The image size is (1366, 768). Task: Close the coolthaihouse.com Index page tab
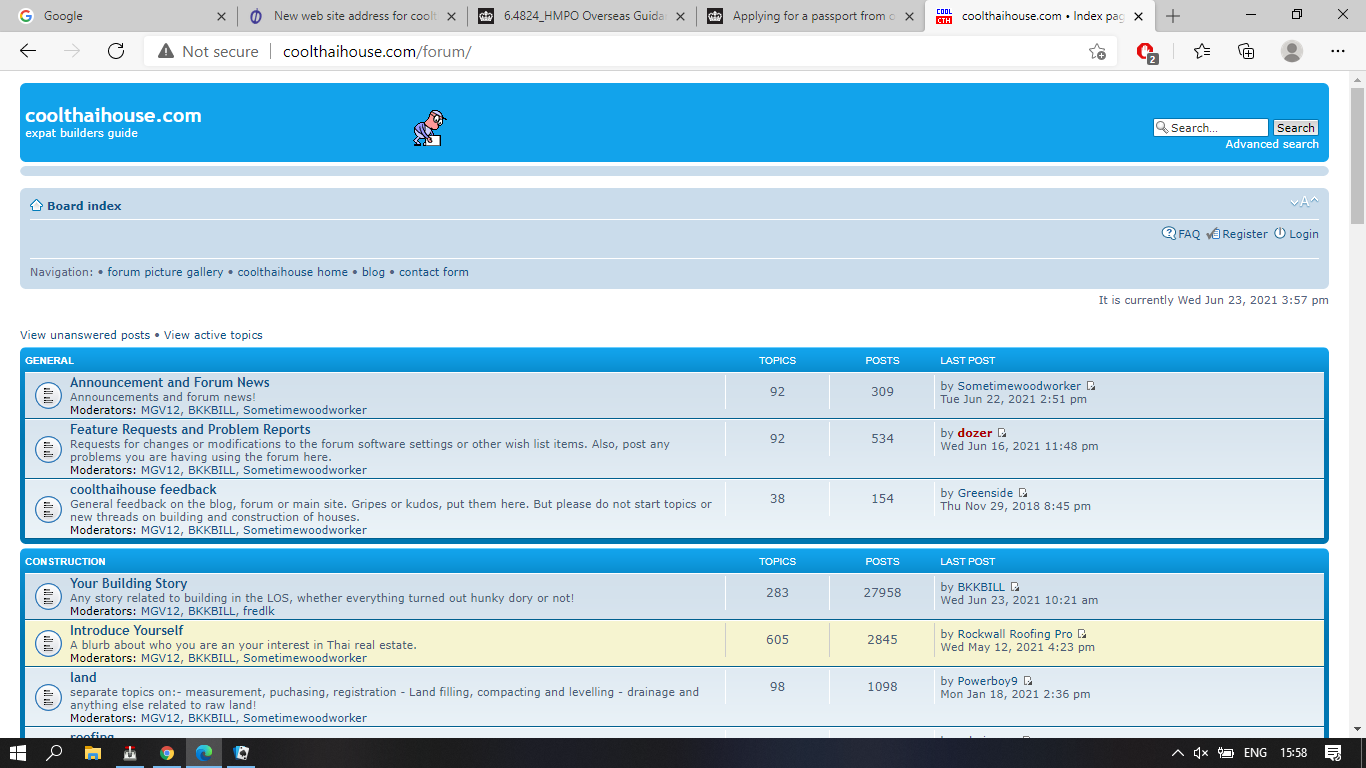1138,16
